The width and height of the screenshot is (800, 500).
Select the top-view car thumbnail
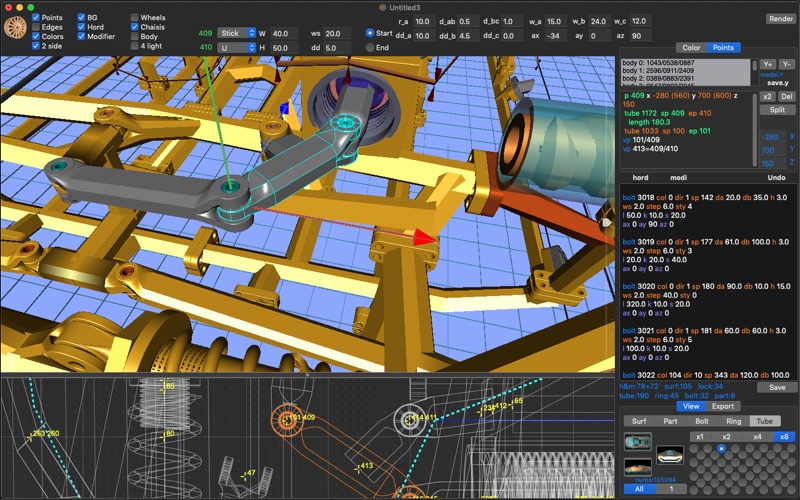(638, 442)
